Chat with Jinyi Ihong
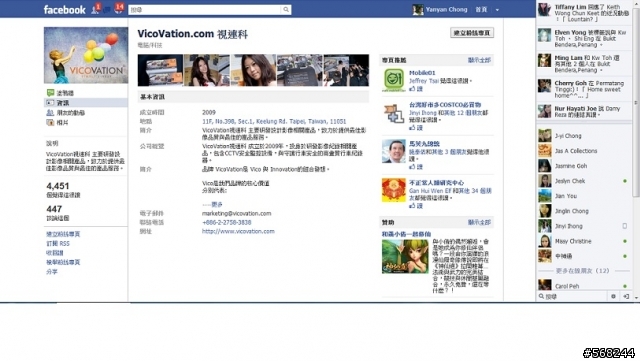This screenshot has width=640, height=361. pyautogui.click(x=584, y=226)
